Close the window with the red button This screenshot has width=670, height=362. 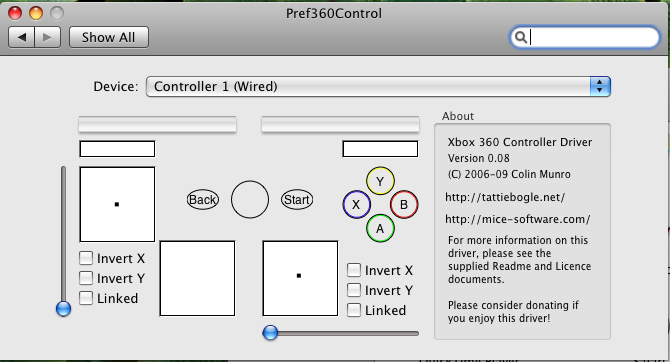[x=15, y=13]
